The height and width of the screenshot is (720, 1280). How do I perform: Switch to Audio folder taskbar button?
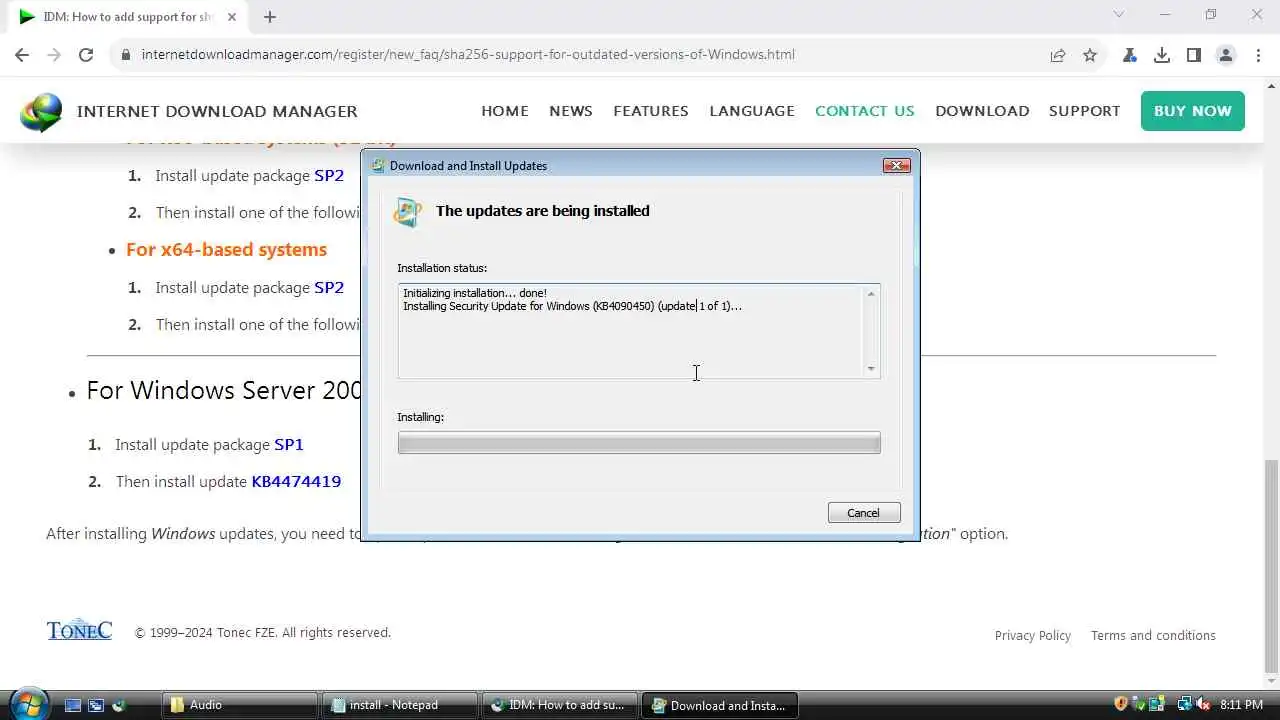click(240, 705)
